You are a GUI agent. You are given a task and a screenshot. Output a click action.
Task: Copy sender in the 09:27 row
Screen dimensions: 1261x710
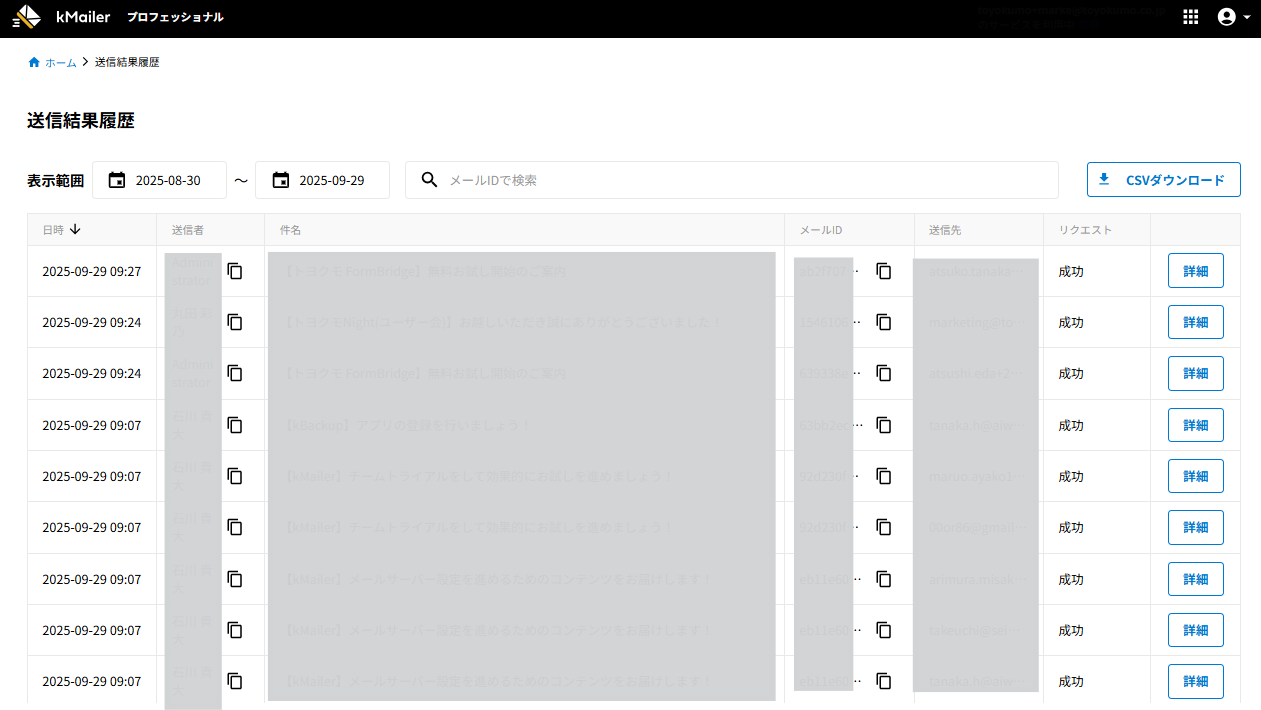coord(235,271)
